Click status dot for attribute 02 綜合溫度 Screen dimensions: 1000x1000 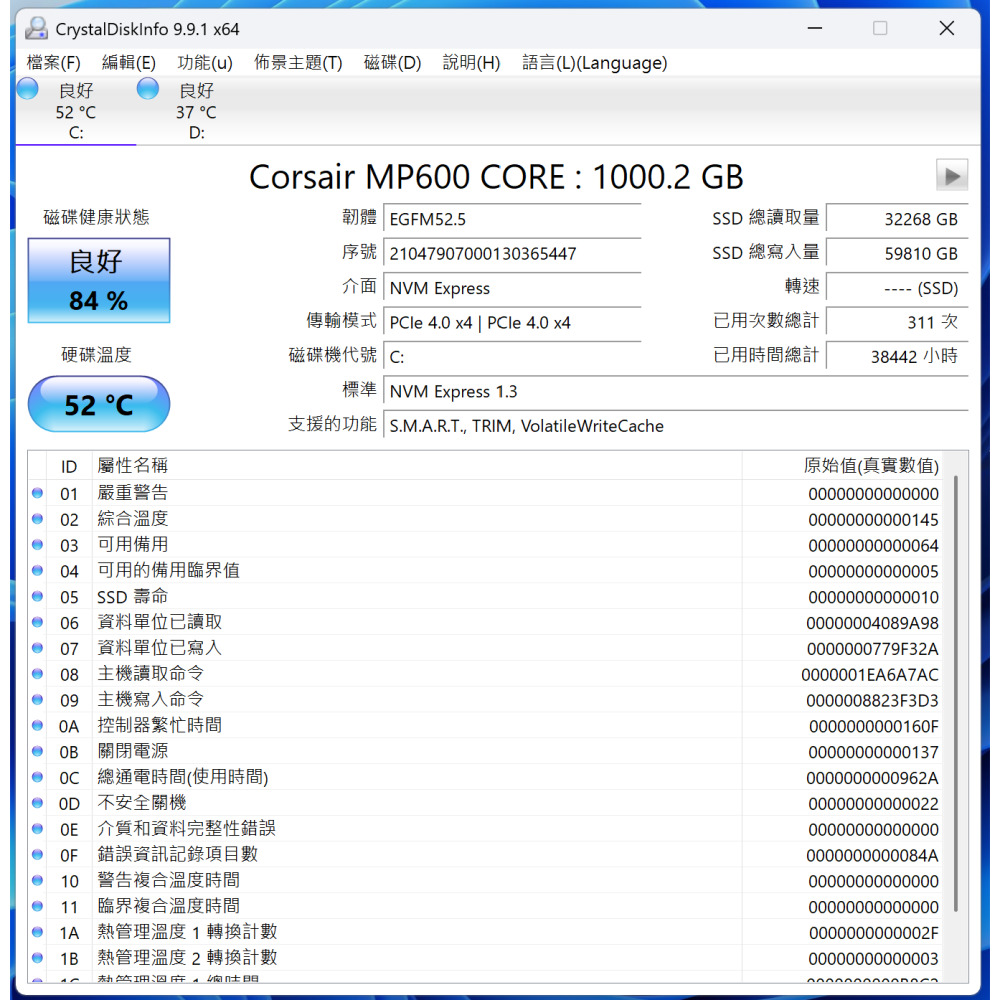(38, 519)
